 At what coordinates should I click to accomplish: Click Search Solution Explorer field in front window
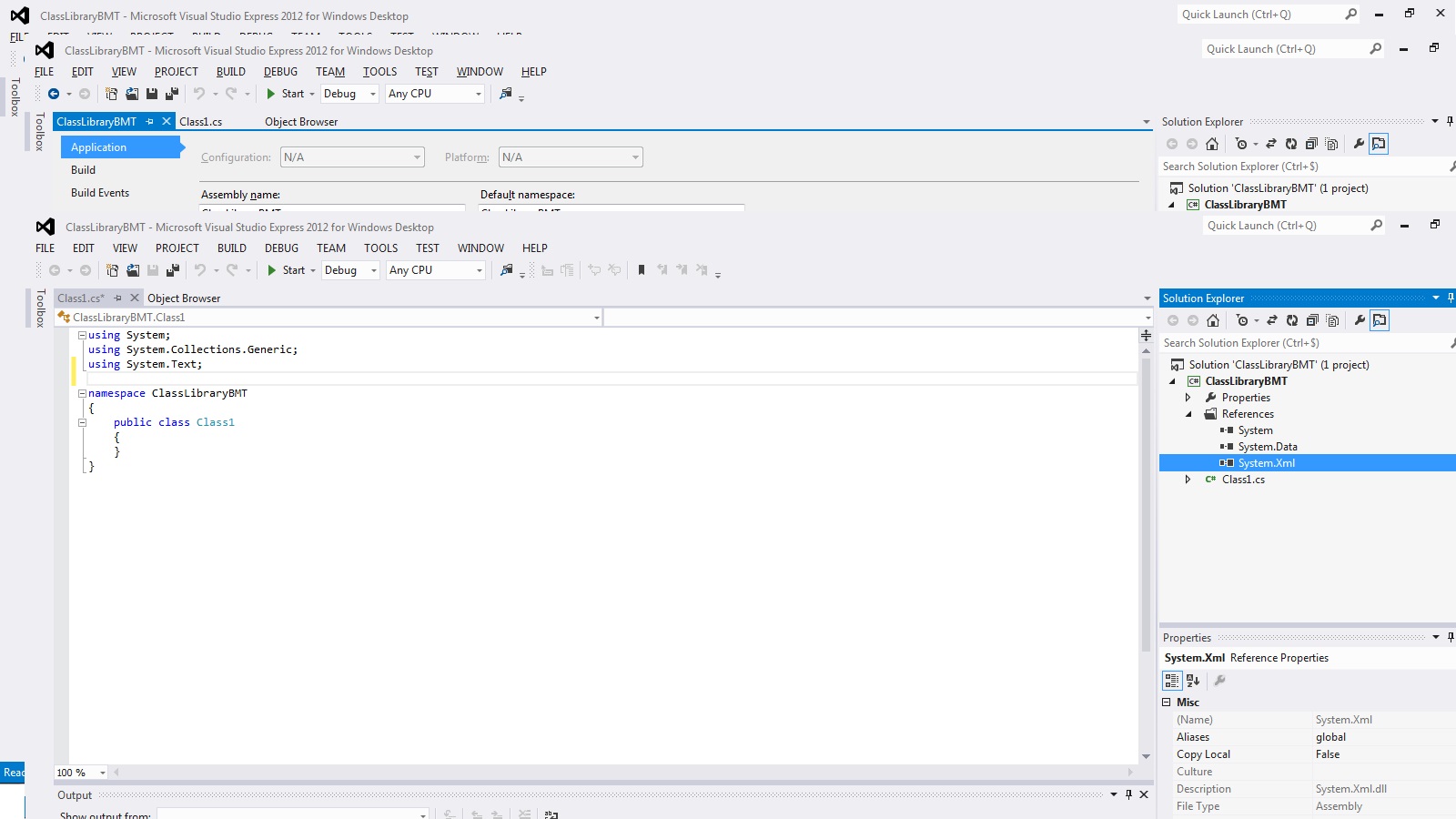coord(1302,343)
